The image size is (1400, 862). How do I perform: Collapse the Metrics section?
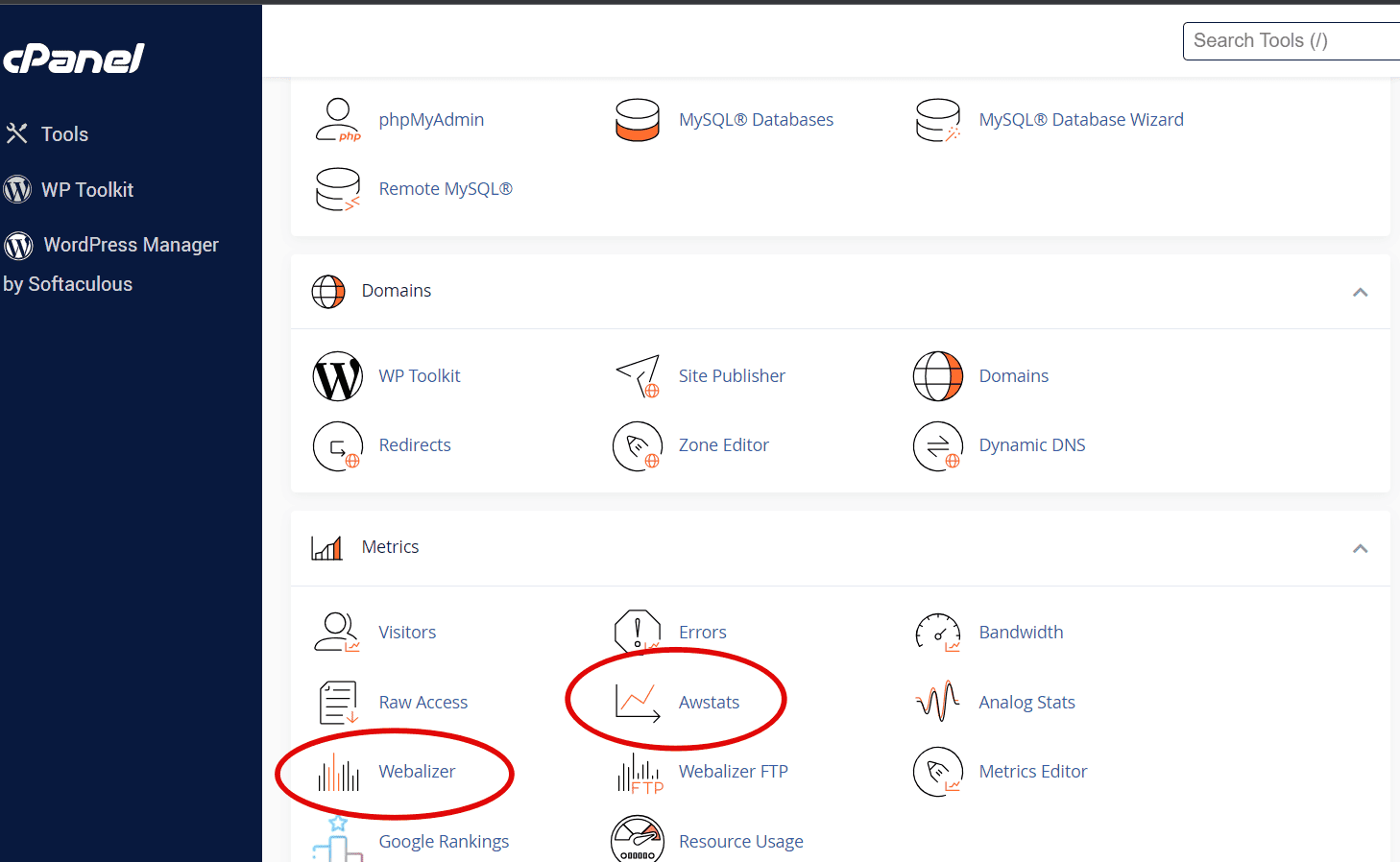[x=1361, y=548]
